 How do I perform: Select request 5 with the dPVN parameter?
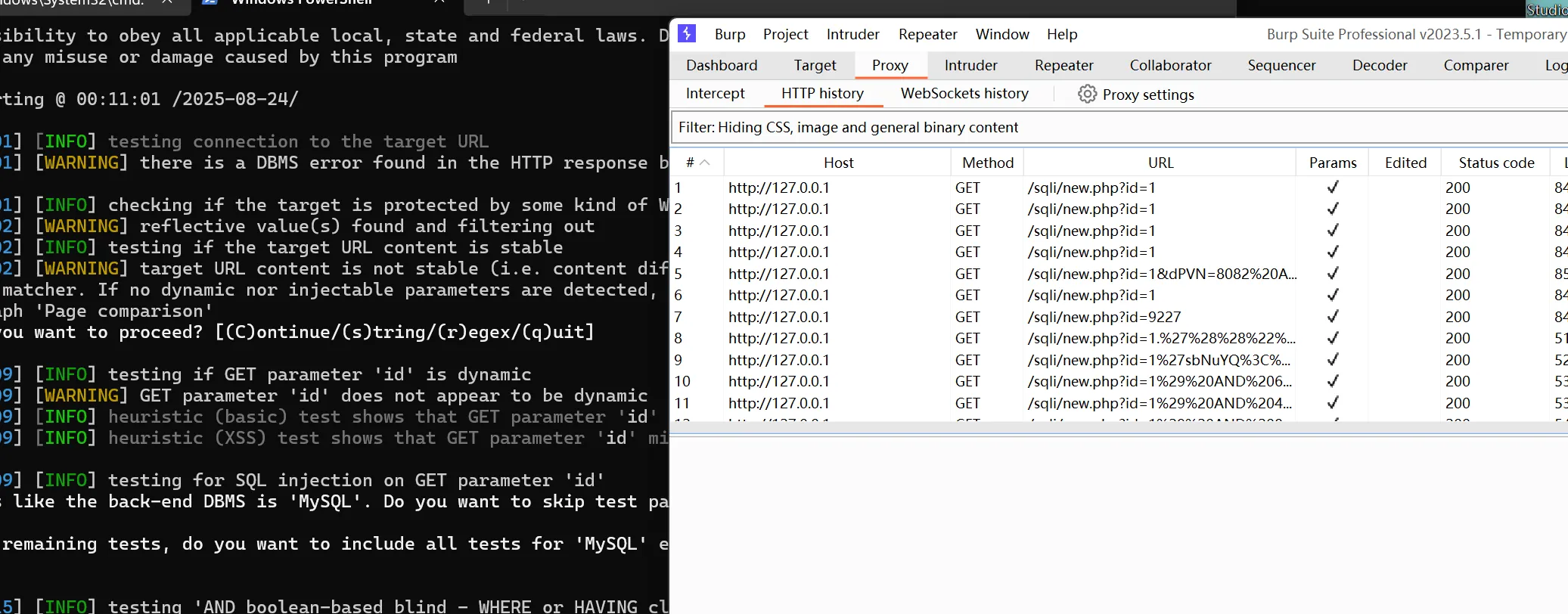[x=1161, y=274]
